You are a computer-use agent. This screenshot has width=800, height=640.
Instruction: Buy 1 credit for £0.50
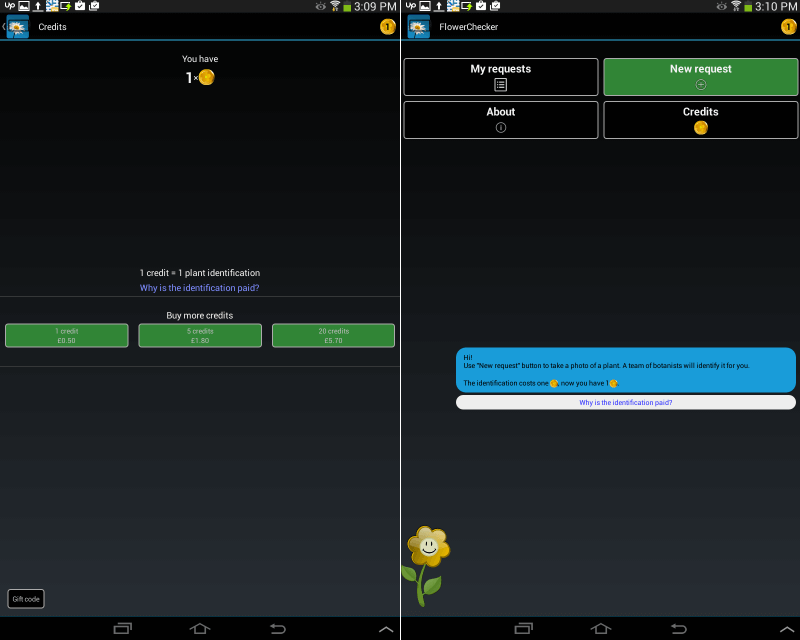[x=67, y=335]
